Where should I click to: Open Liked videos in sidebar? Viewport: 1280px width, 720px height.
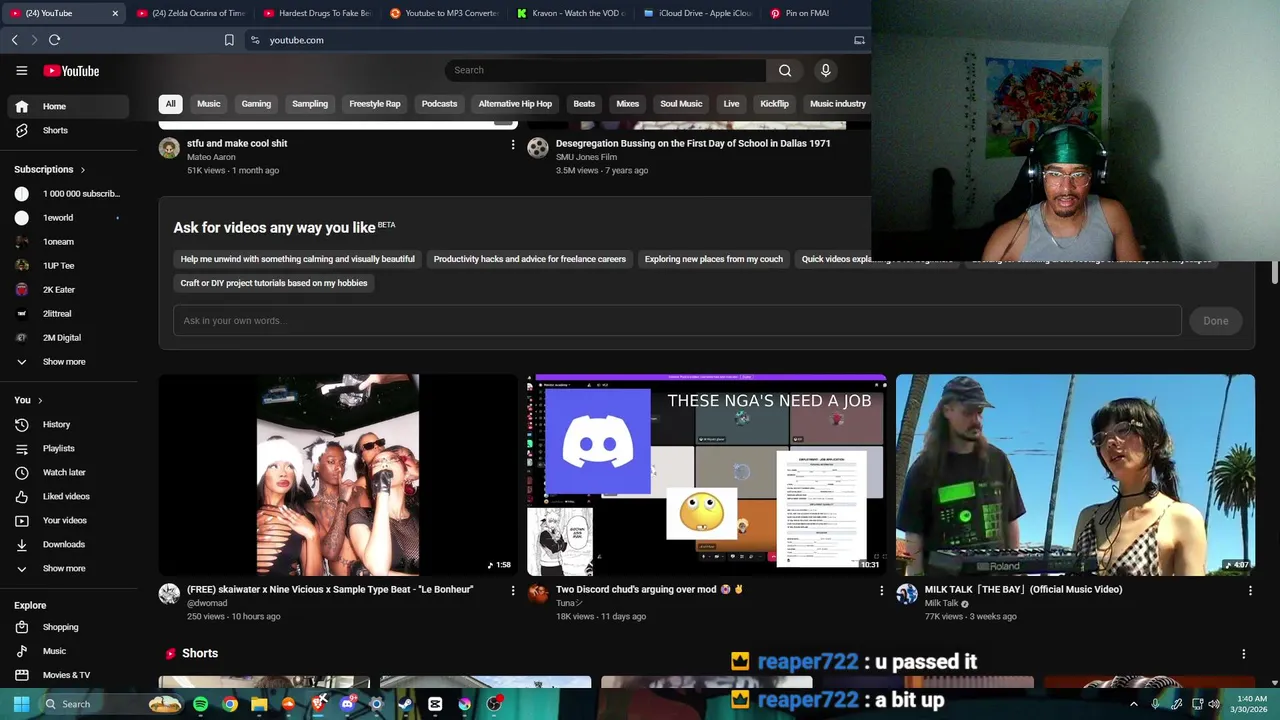coord(68,496)
